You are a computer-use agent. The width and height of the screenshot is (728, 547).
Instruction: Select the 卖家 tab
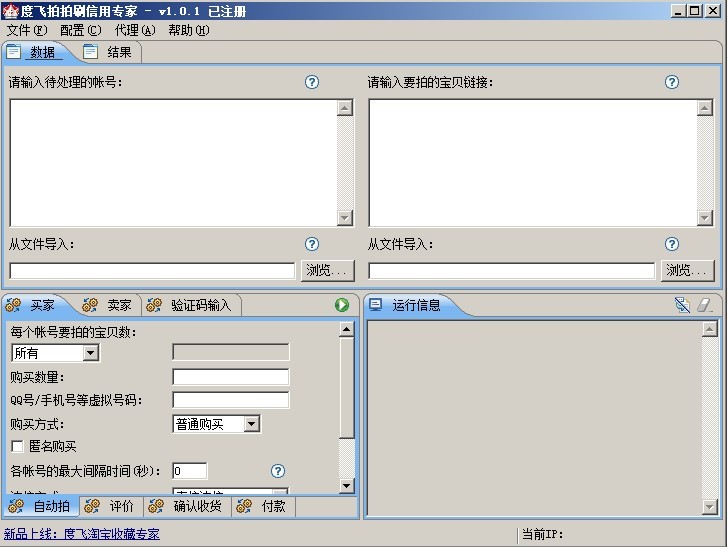tap(110, 305)
